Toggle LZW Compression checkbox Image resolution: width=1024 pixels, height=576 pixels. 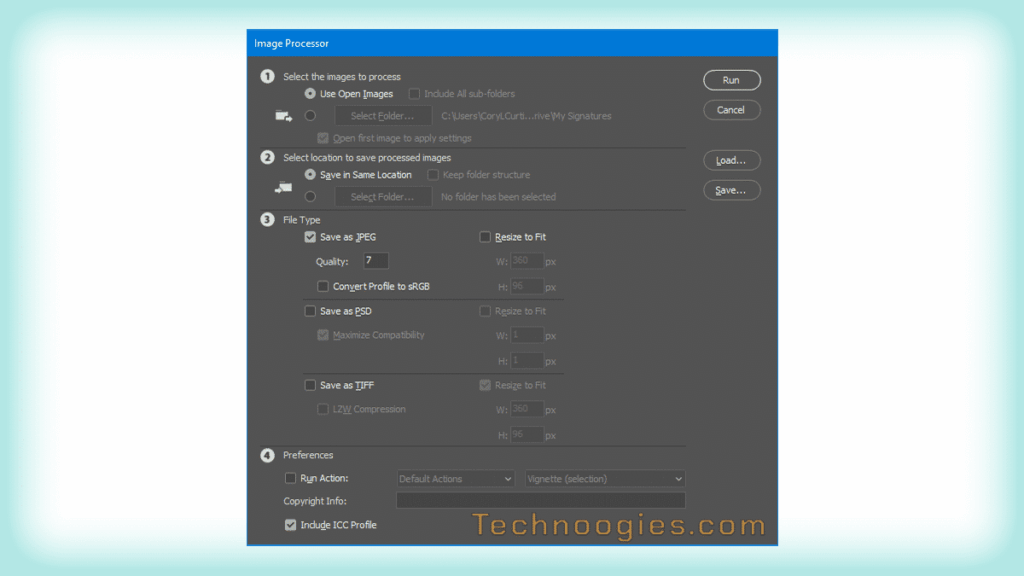click(x=323, y=409)
